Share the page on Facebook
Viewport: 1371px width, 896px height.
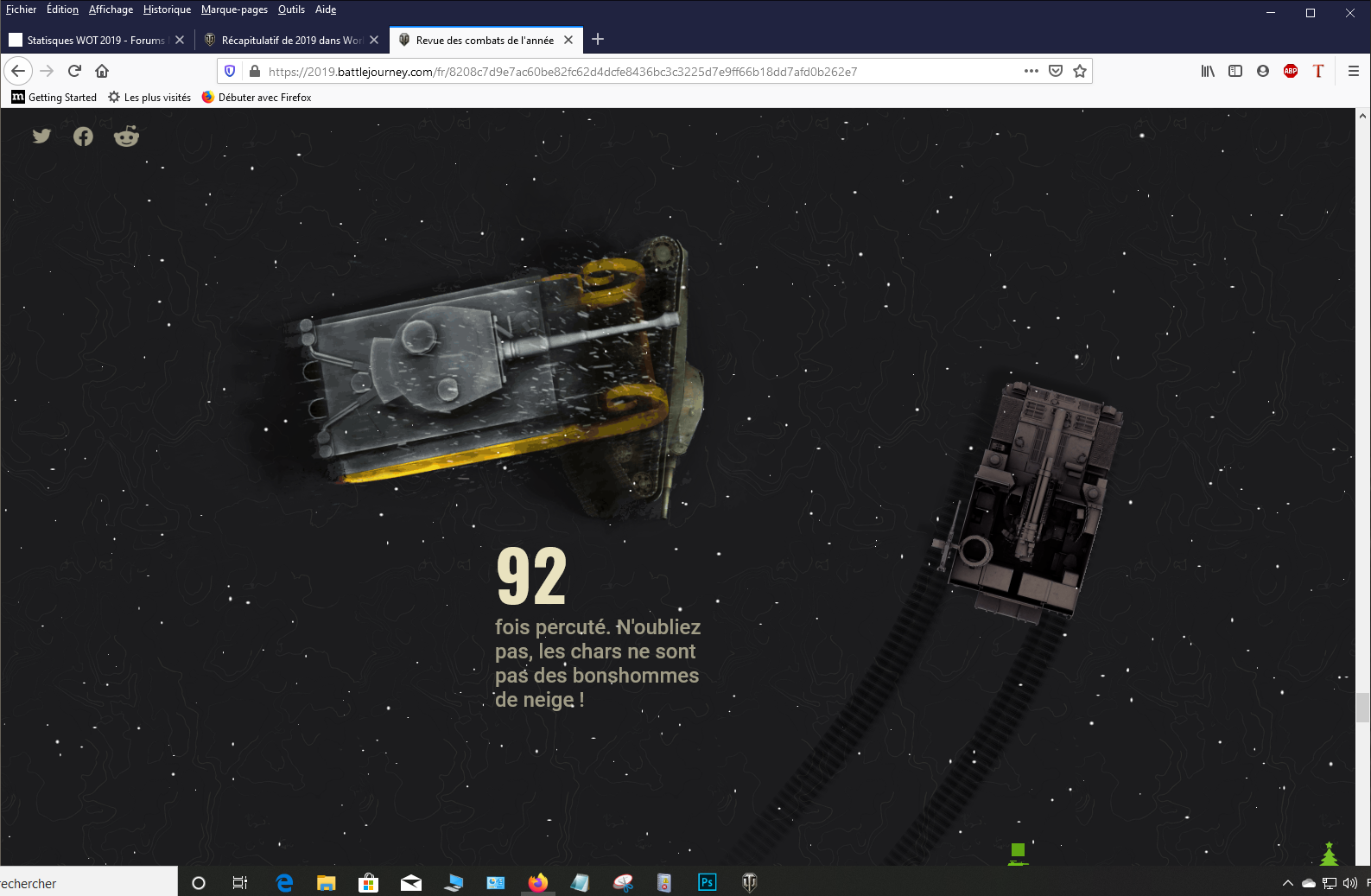pos(83,137)
